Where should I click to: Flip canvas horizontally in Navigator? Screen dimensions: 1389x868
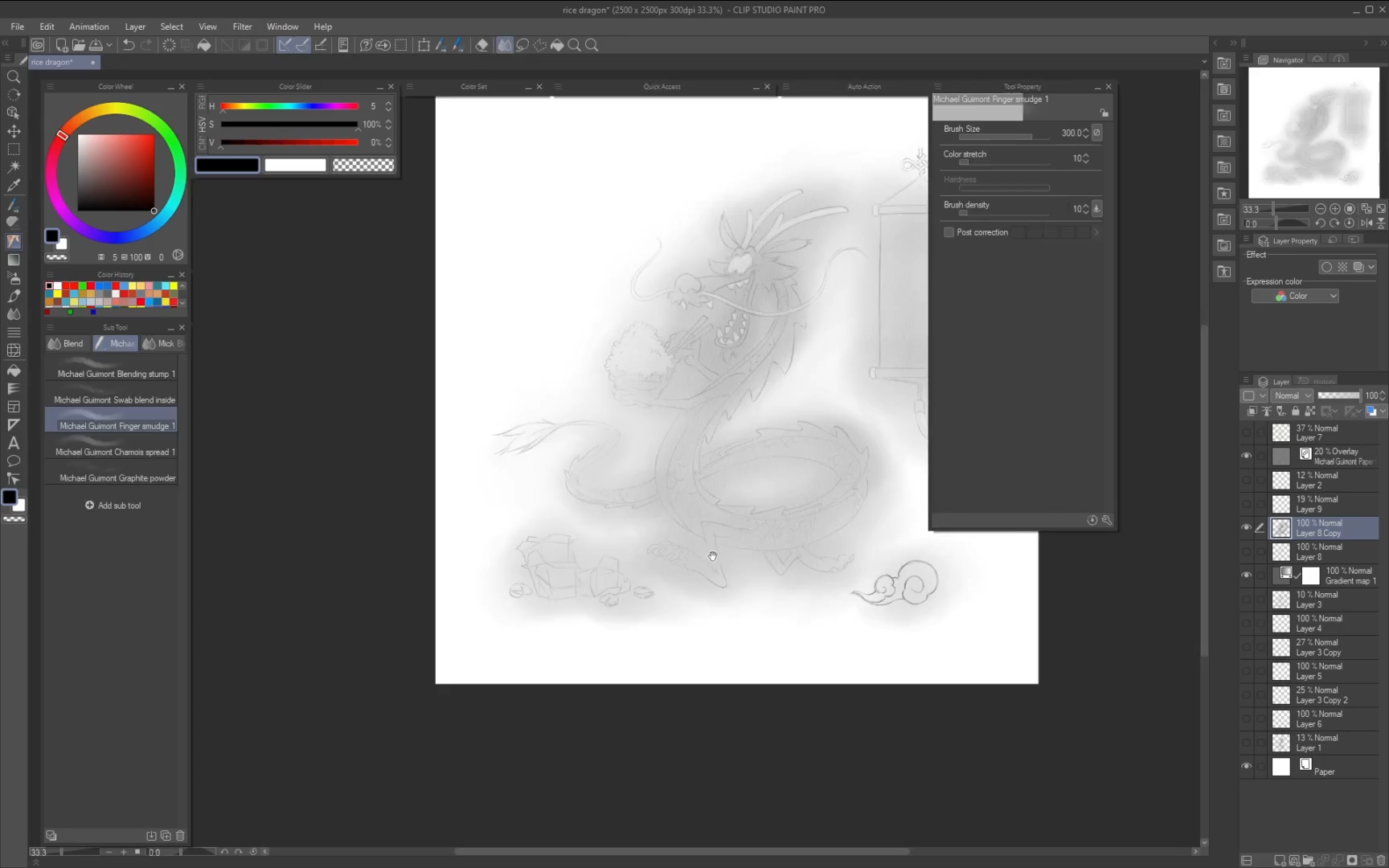click(x=1366, y=223)
